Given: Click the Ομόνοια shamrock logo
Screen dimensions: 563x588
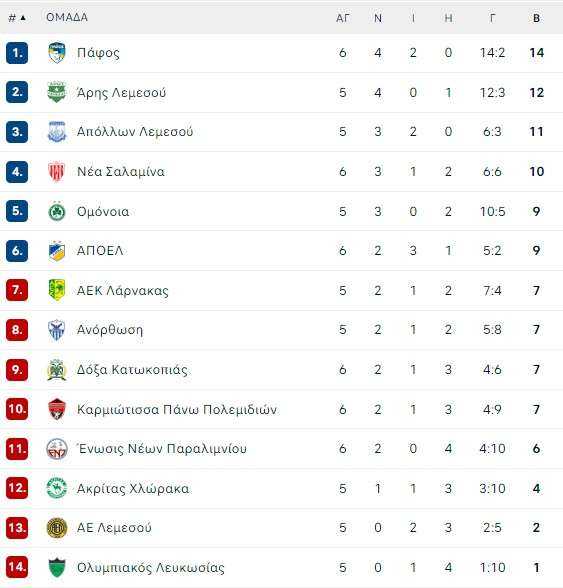Looking at the screenshot, I should click(57, 212).
